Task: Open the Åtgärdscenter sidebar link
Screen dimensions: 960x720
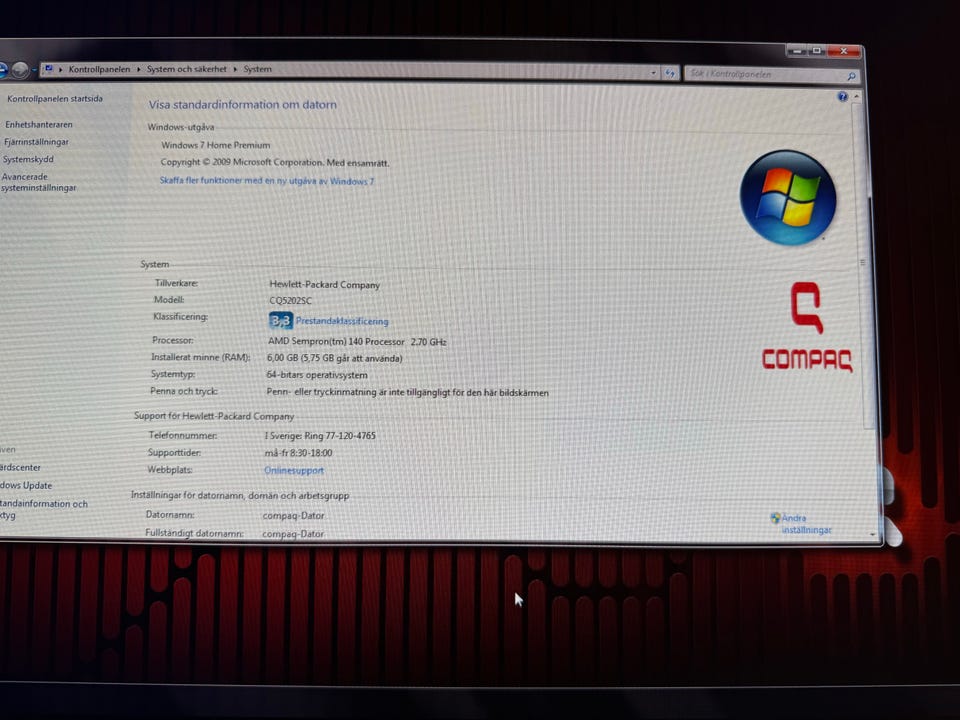Action: [20, 468]
